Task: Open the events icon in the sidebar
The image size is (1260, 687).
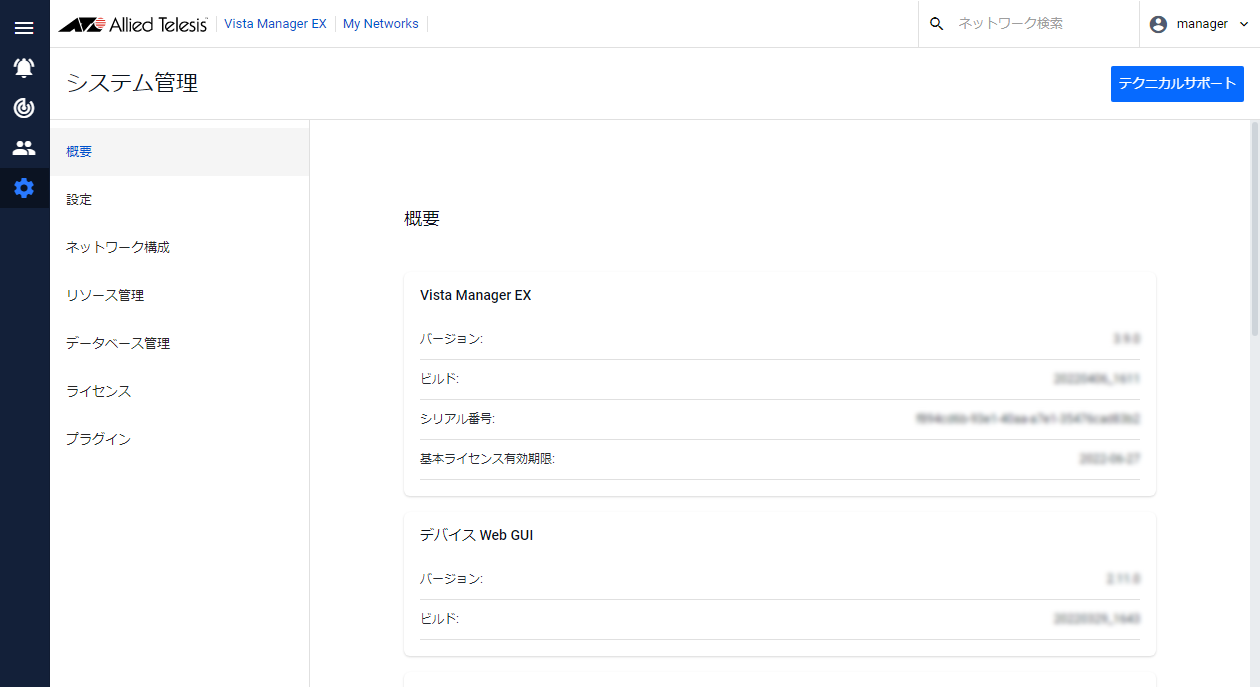Action: click(x=24, y=107)
